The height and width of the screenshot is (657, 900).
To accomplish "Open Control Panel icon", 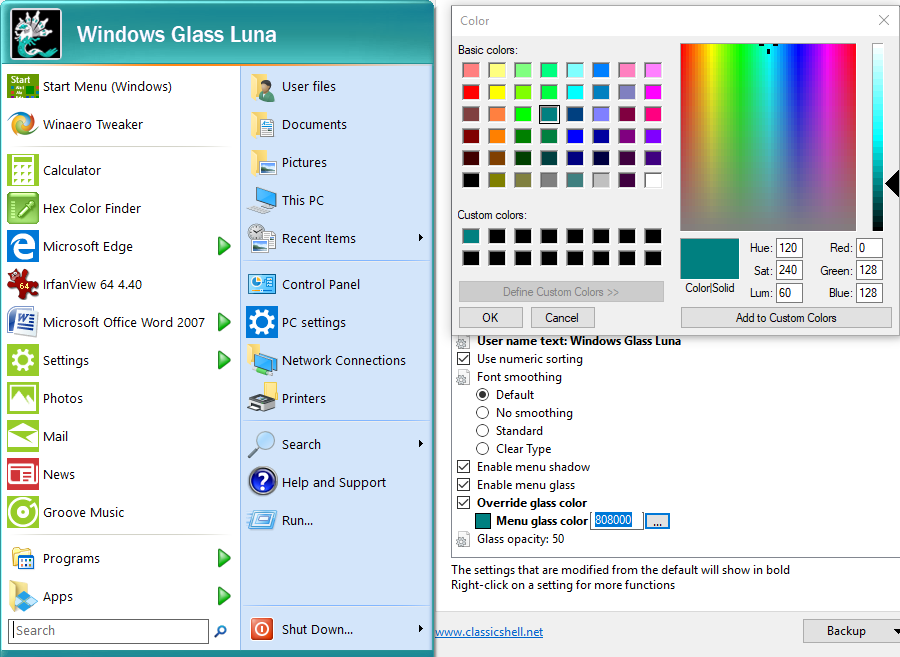I will (262, 284).
